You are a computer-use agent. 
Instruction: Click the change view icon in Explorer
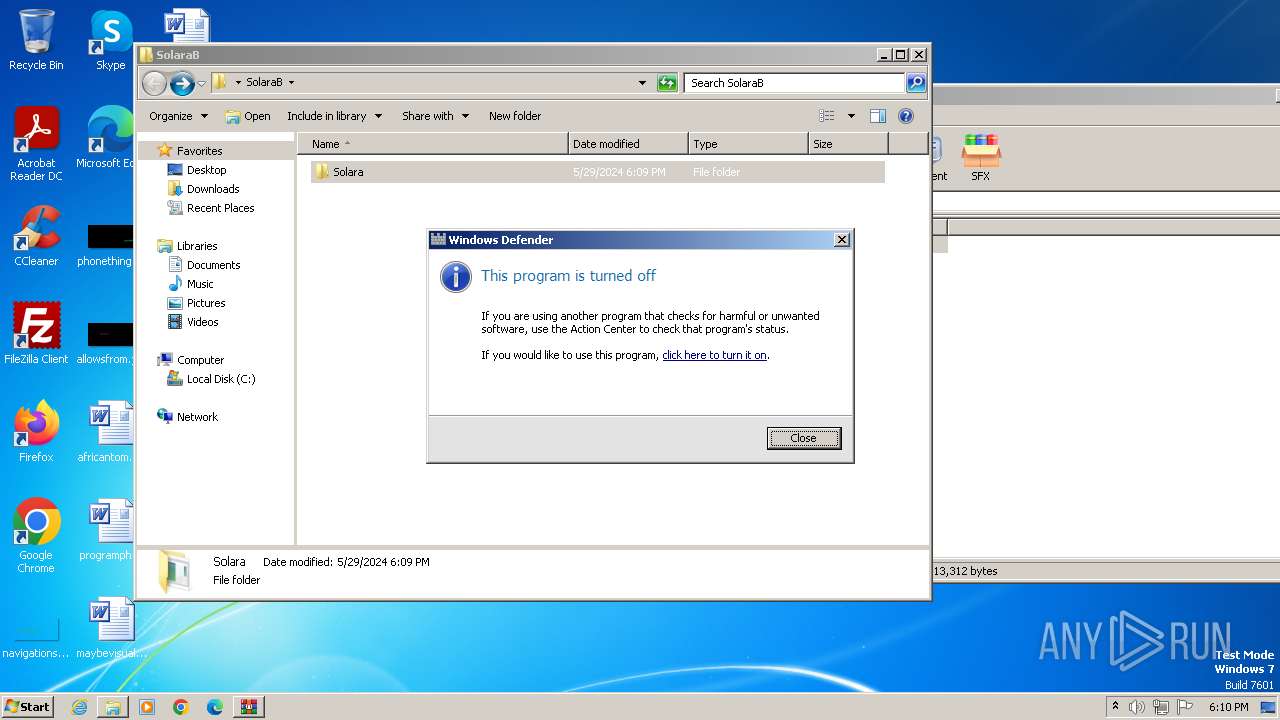827,116
